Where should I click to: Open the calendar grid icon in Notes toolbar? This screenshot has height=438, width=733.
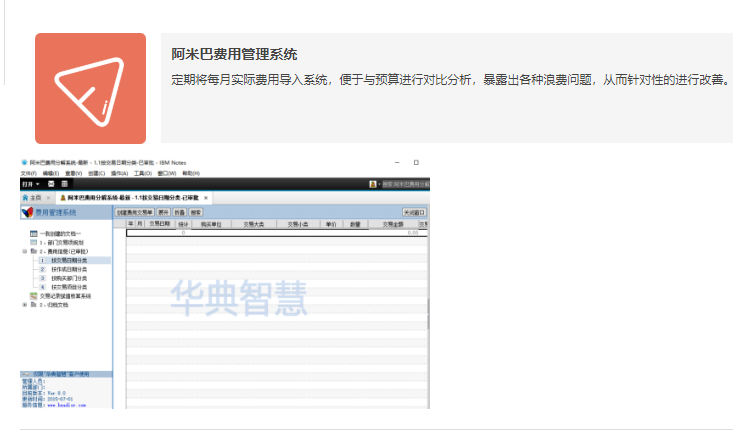tap(65, 184)
